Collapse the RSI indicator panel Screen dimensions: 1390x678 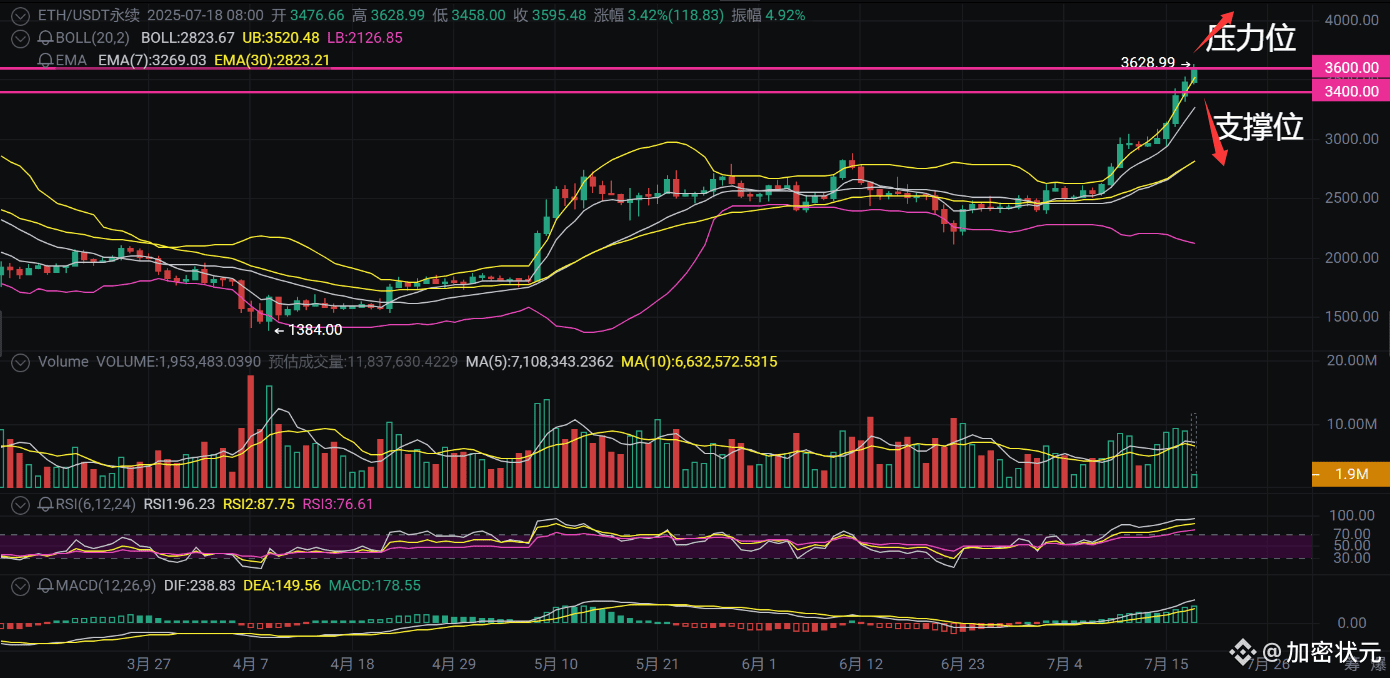tap(19, 505)
